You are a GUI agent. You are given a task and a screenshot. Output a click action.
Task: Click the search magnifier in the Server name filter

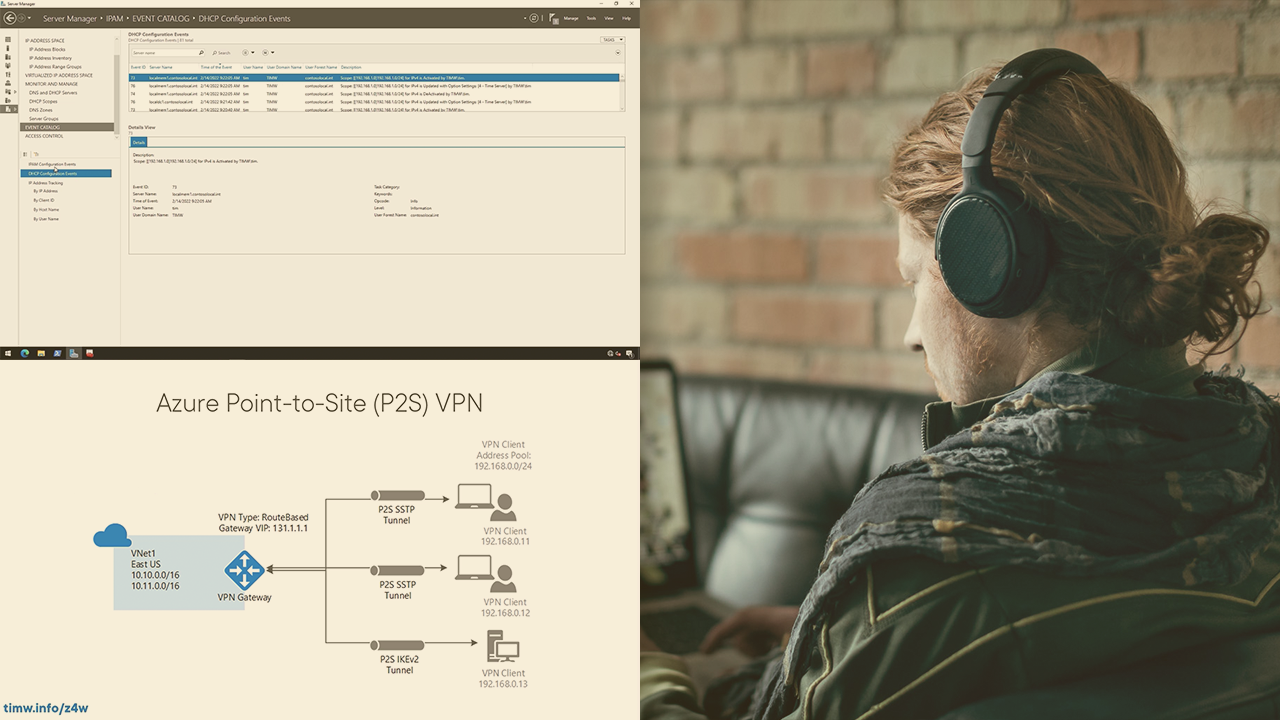click(201, 52)
